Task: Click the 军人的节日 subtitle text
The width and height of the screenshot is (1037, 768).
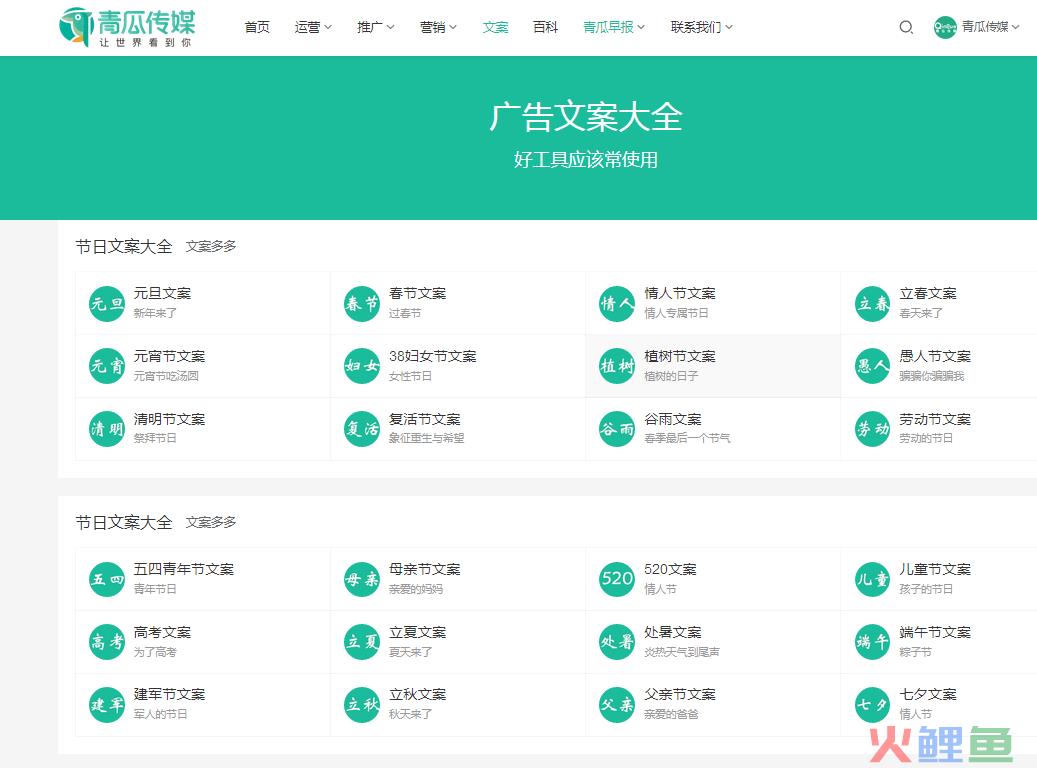Action: click(161, 714)
